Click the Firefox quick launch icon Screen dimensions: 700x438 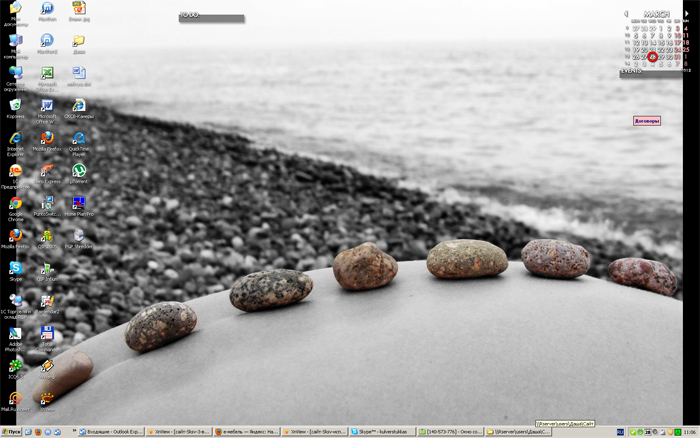38,432
